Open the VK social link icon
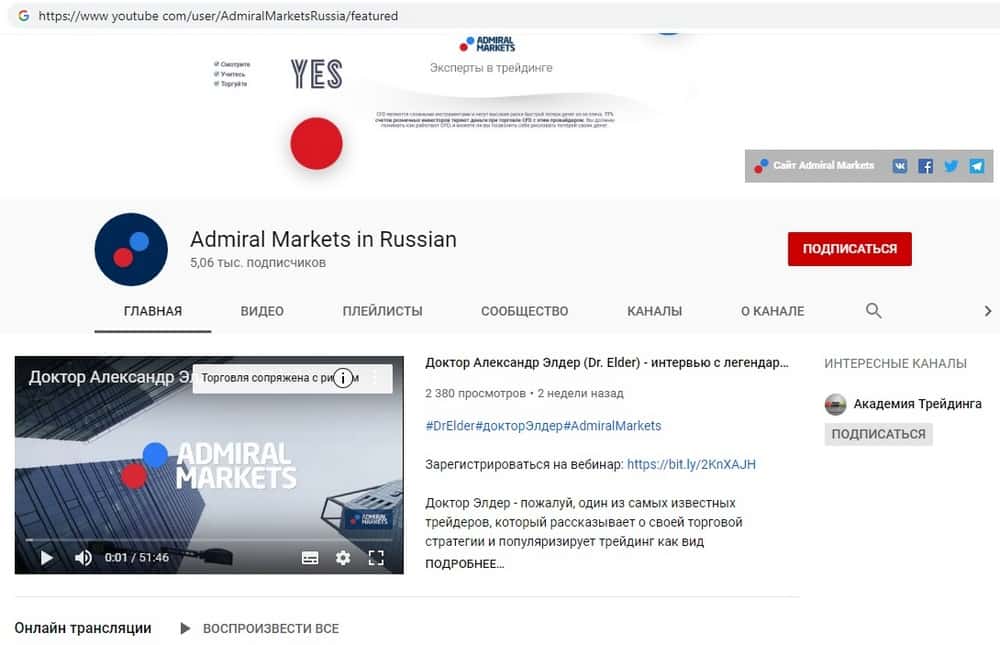 (899, 166)
